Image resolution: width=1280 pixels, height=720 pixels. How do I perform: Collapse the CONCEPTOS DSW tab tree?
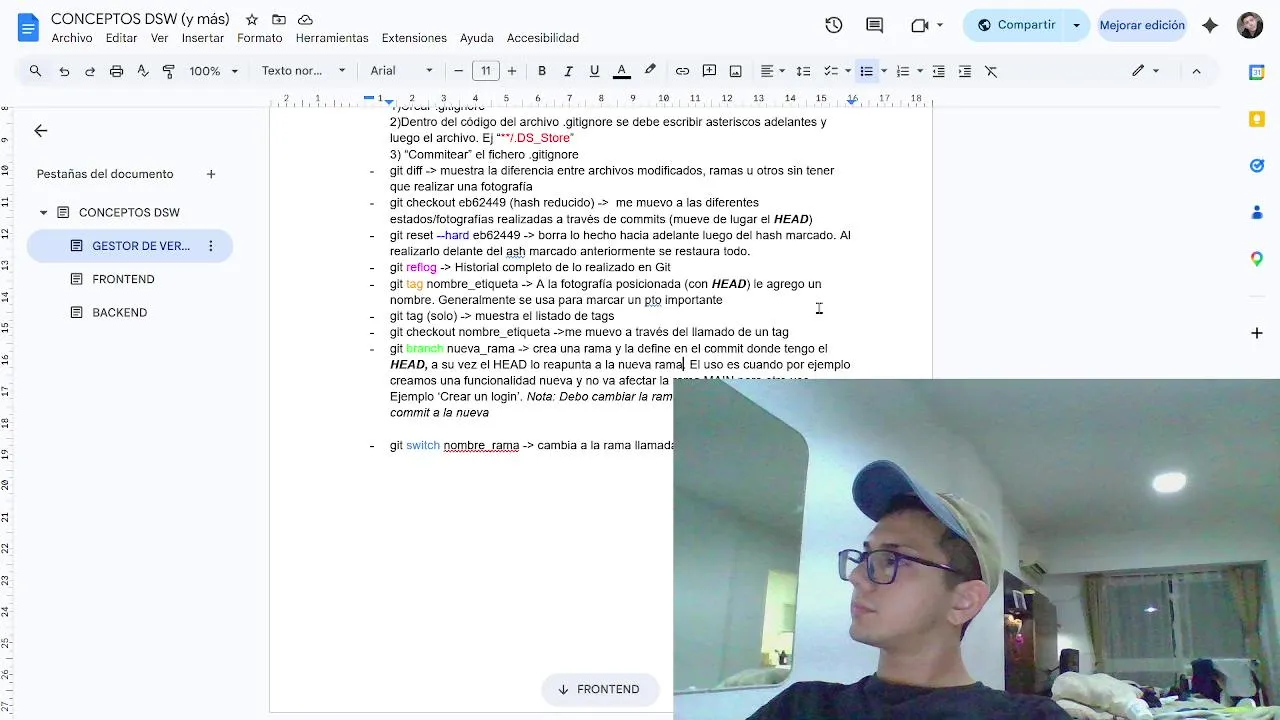click(x=43, y=213)
